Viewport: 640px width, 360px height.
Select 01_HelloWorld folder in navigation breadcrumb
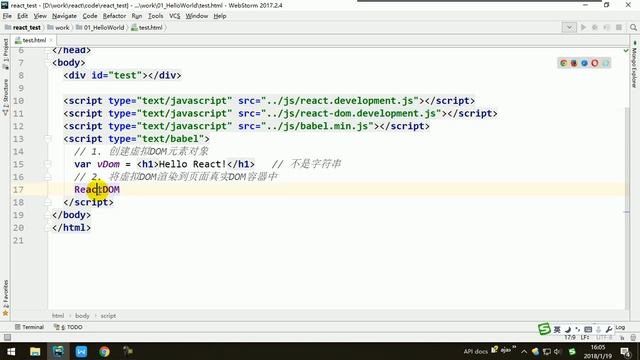click(100, 27)
